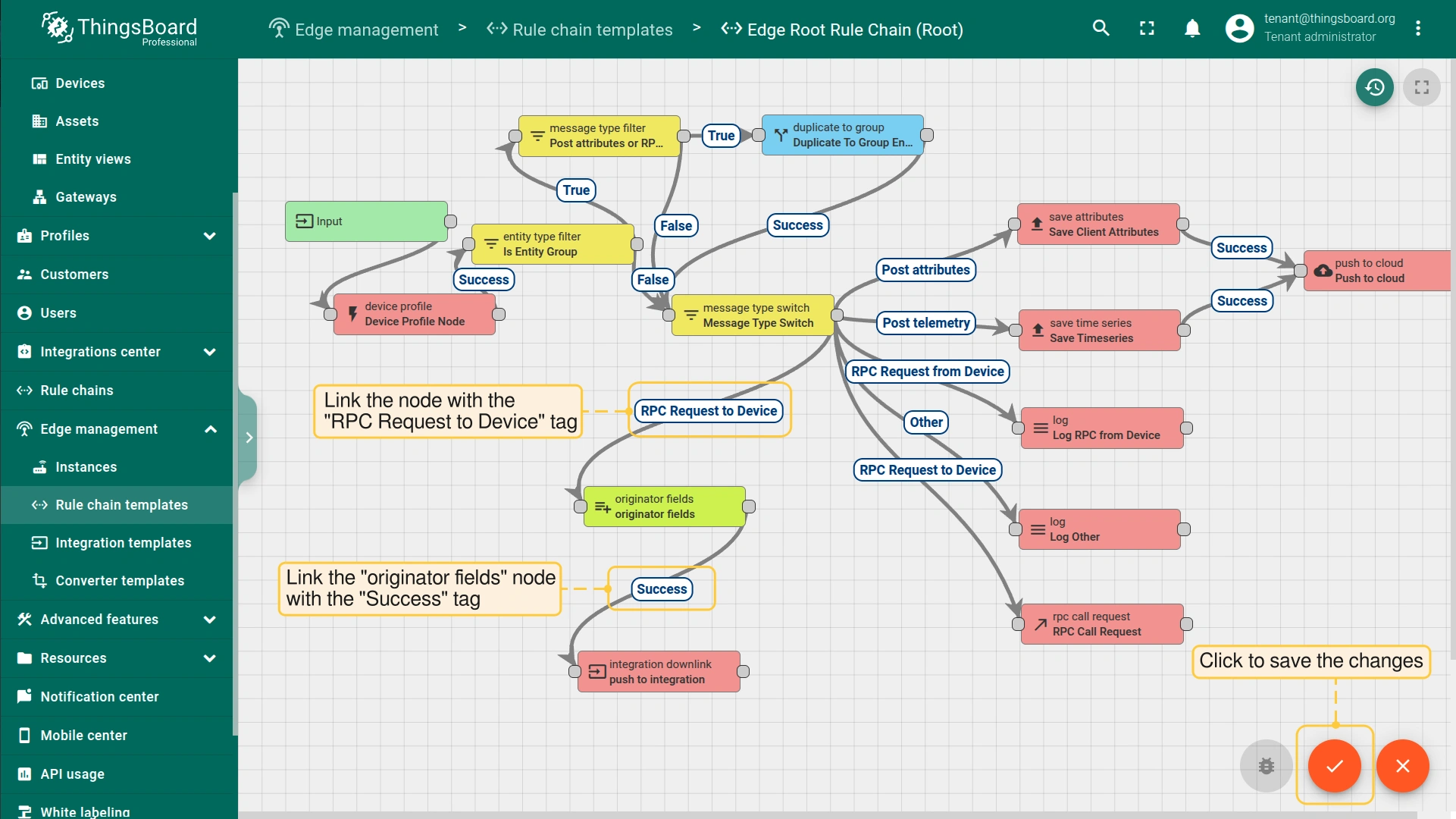1456x819 pixels.
Task: Select the Message Type Switch node
Action: (753, 315)
